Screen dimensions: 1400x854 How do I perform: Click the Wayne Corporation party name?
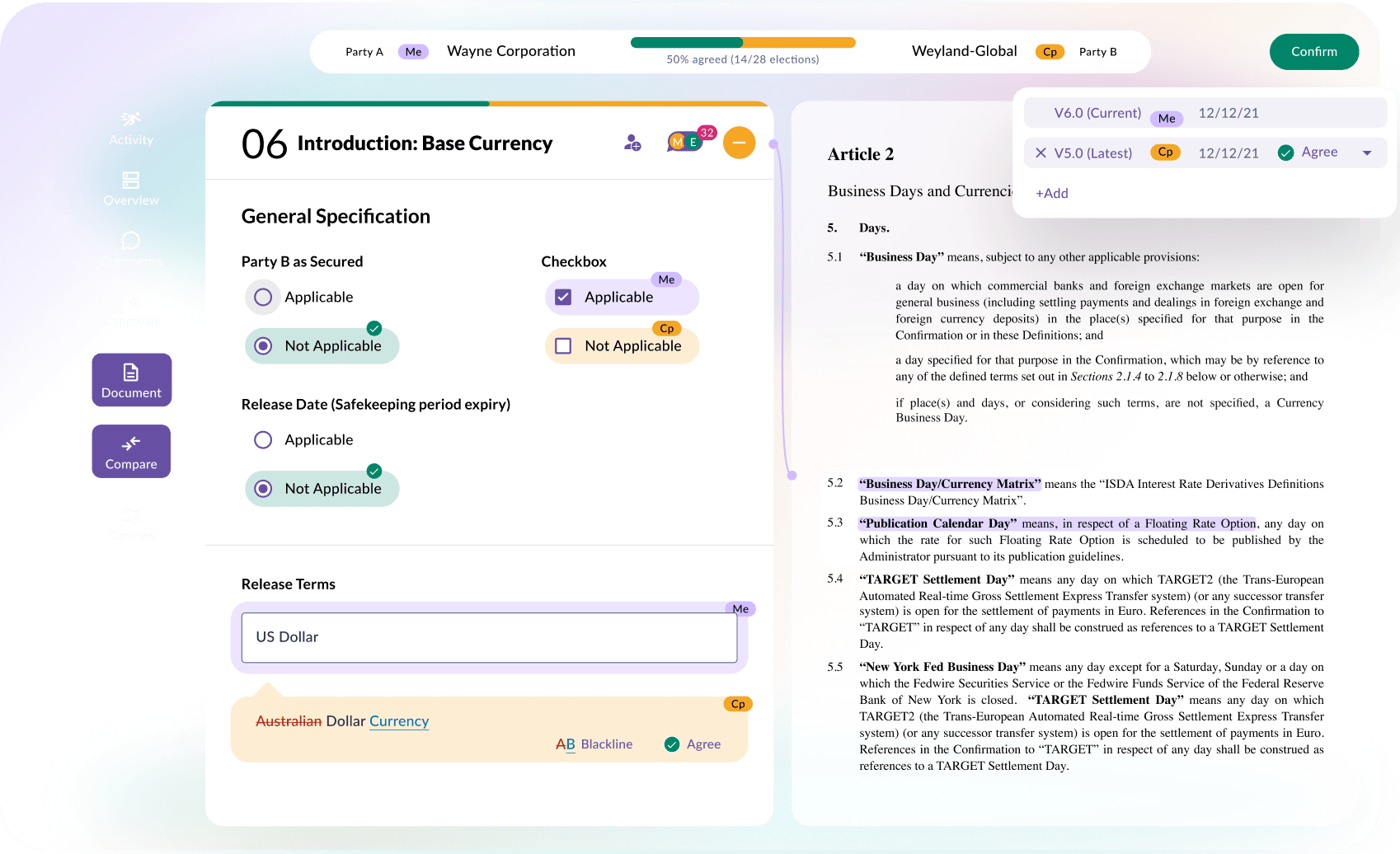click(511, 51)
